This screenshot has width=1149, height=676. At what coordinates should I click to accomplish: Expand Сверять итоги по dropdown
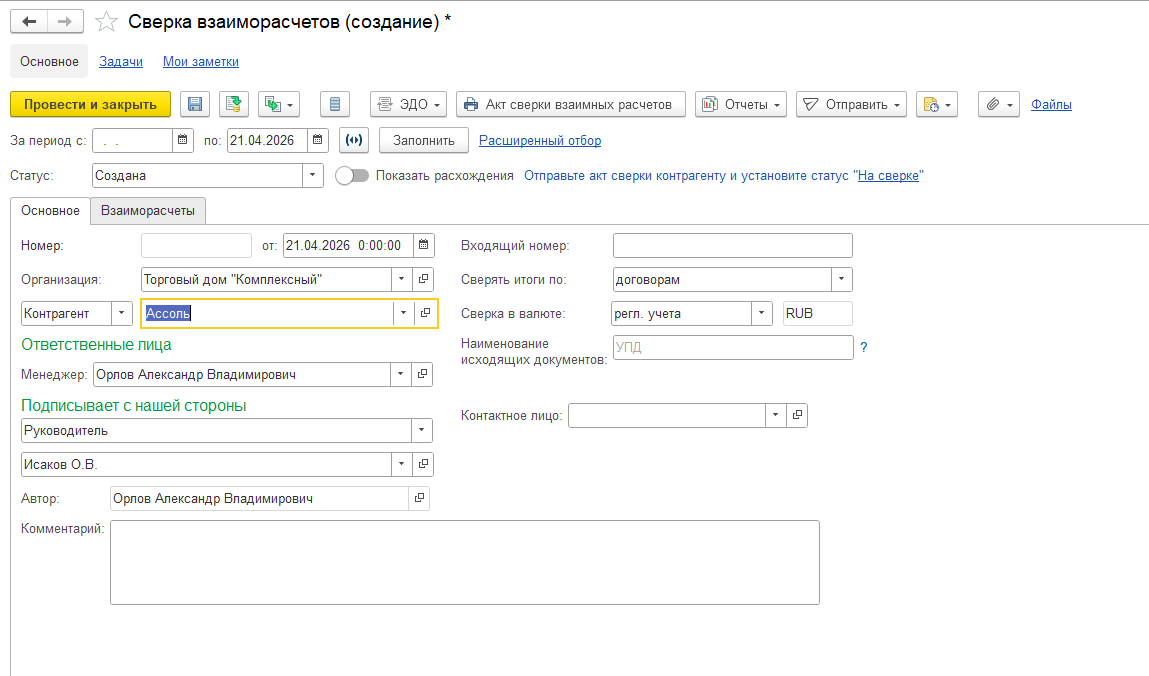(x=841, y=279)
